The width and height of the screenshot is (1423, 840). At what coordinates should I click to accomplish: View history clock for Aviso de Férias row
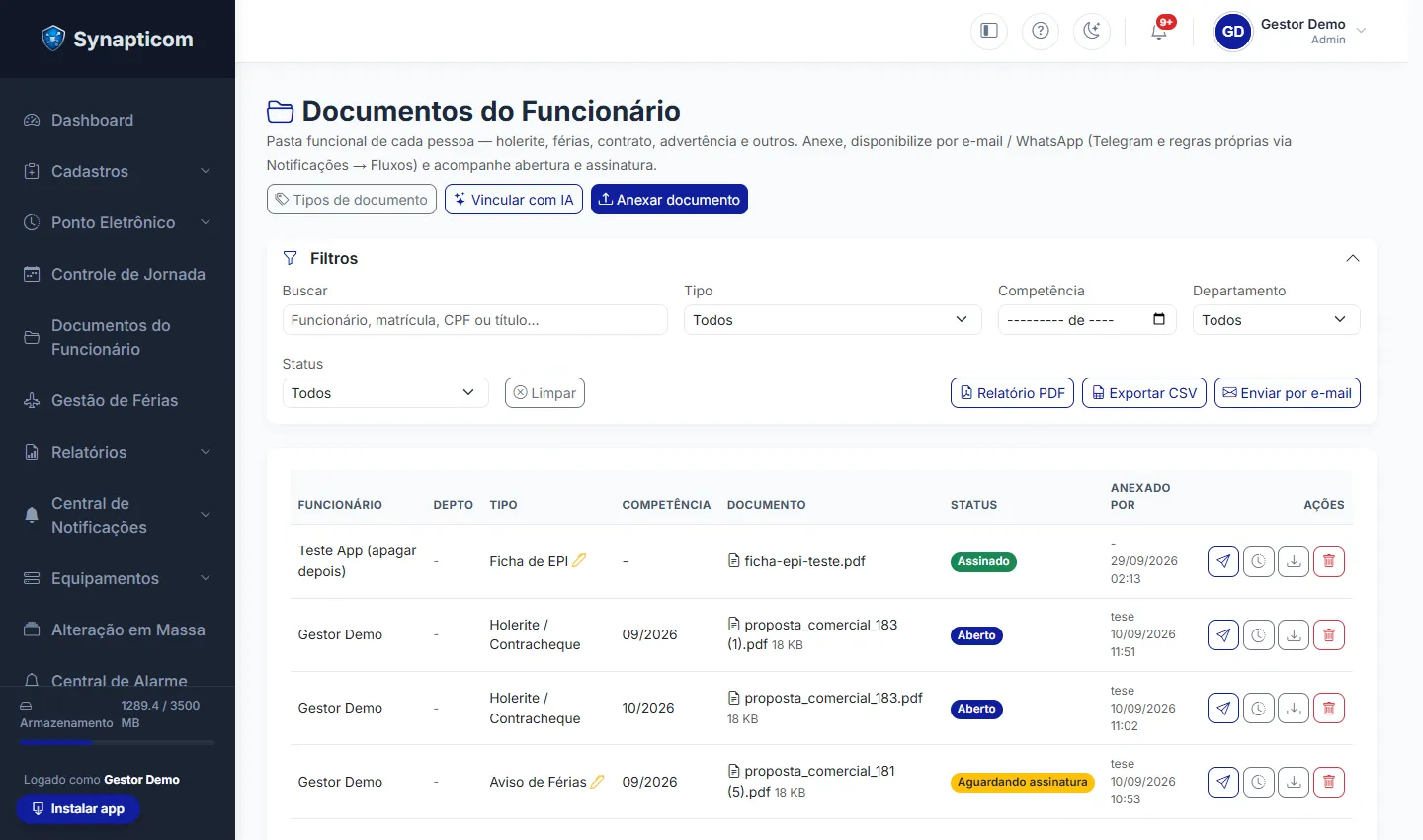[x=1258, y=782]
